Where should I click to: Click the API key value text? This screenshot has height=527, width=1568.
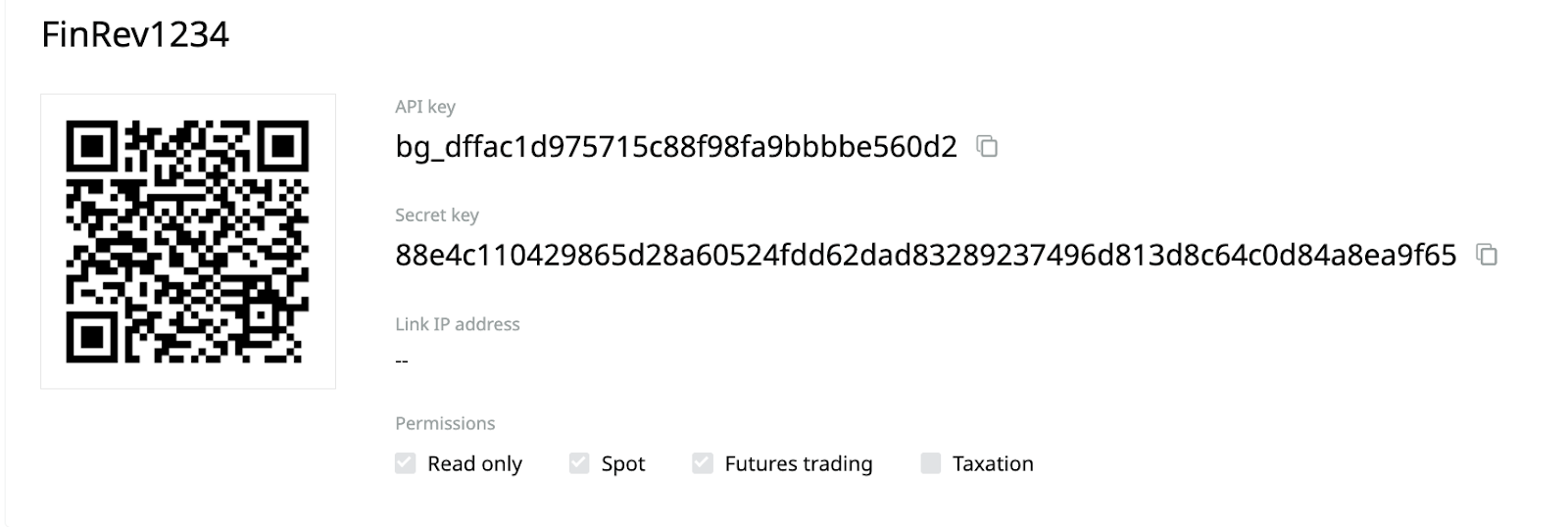coord(676,147)
